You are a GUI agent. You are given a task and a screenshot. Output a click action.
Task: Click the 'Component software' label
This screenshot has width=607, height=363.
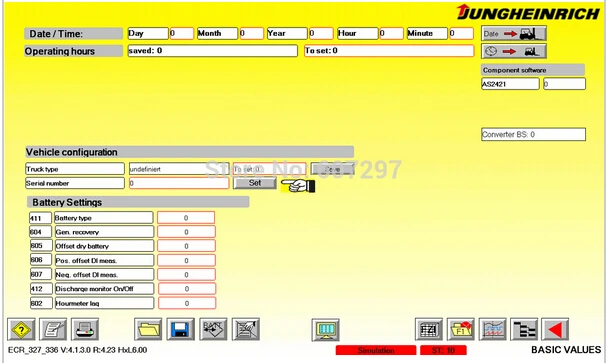(533, 70)
